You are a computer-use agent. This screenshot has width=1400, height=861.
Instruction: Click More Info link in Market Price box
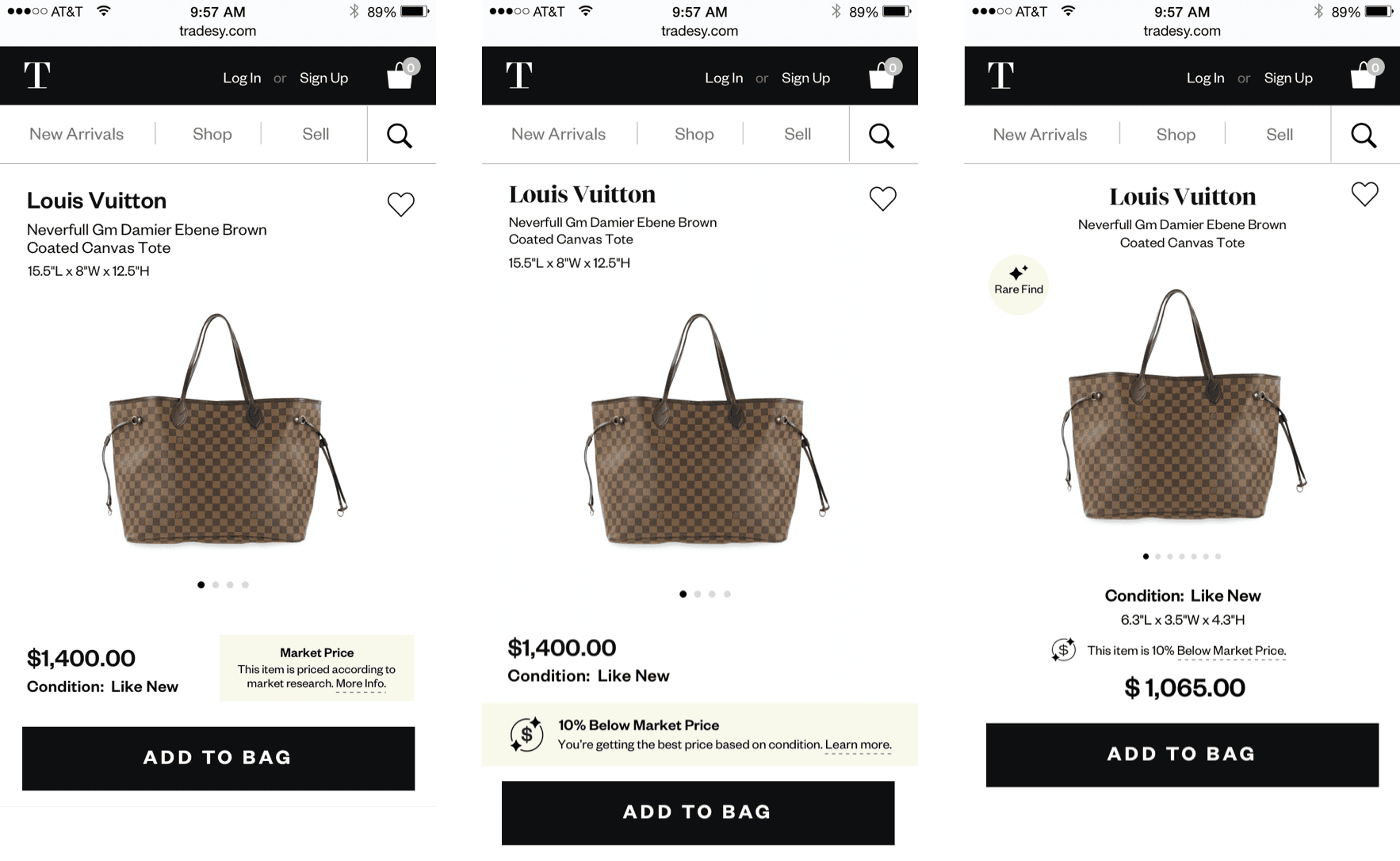361,683
